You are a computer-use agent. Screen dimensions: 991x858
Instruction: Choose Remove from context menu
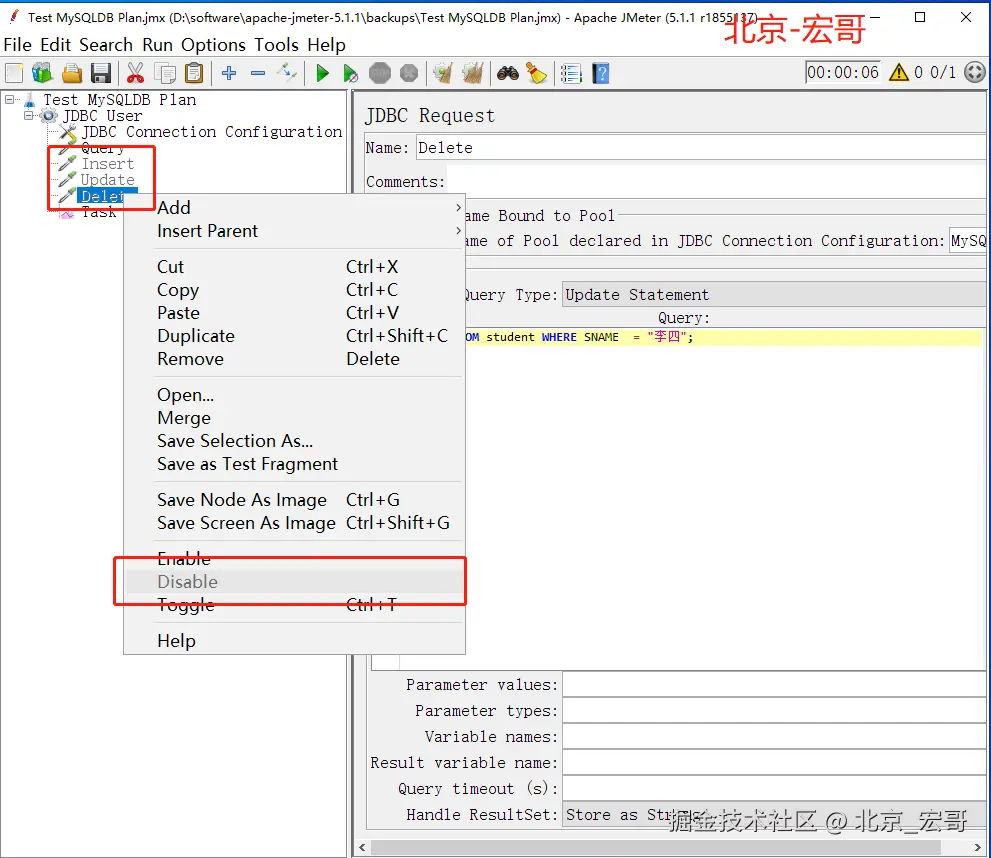coord(295,359)
